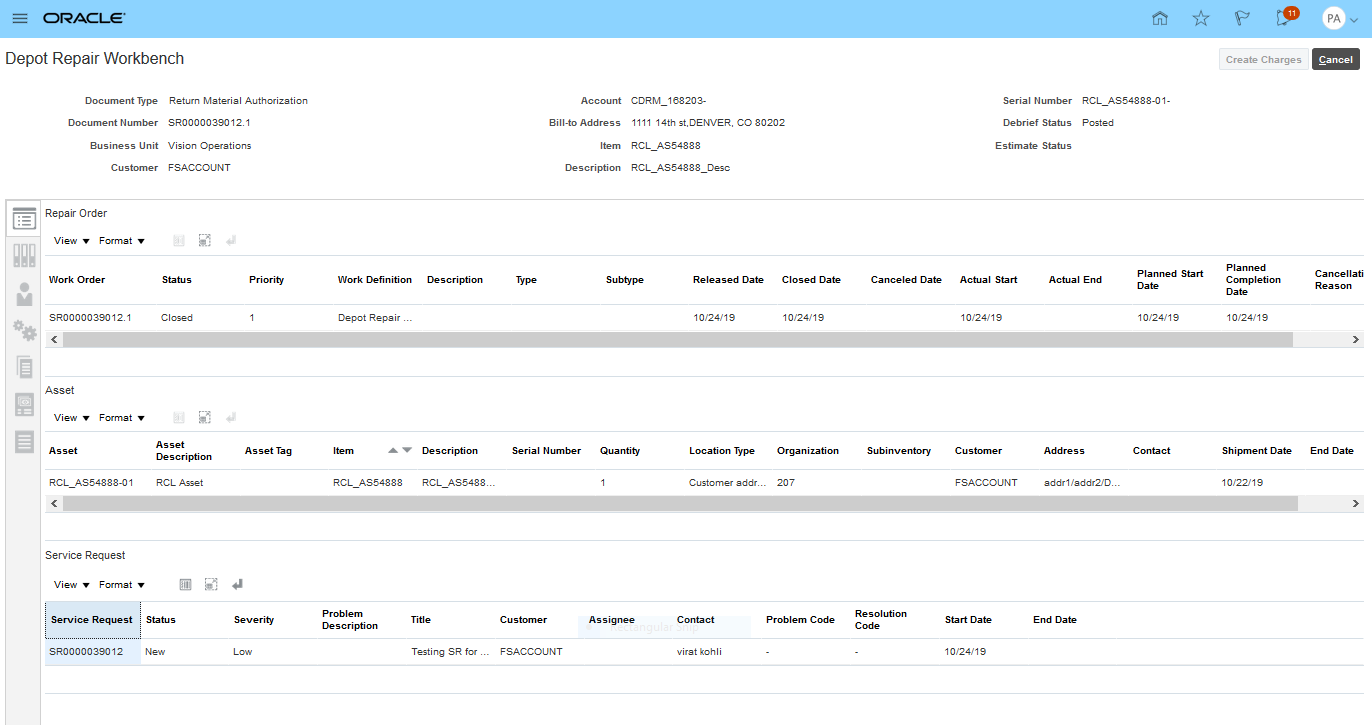View notifications bell with 11 badge

click(1285, 18)
